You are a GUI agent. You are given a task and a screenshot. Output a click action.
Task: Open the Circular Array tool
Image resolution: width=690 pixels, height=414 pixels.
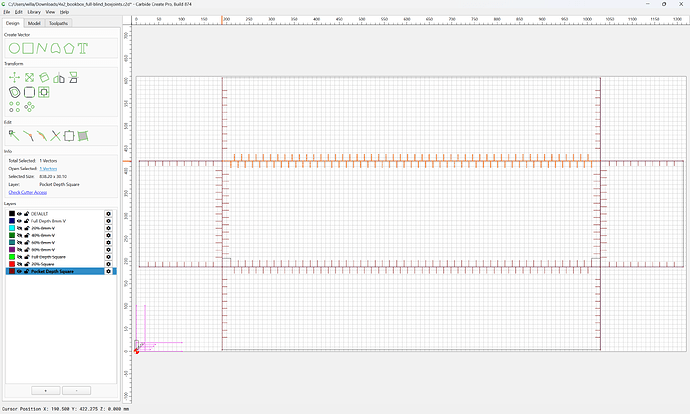point(29,107)
